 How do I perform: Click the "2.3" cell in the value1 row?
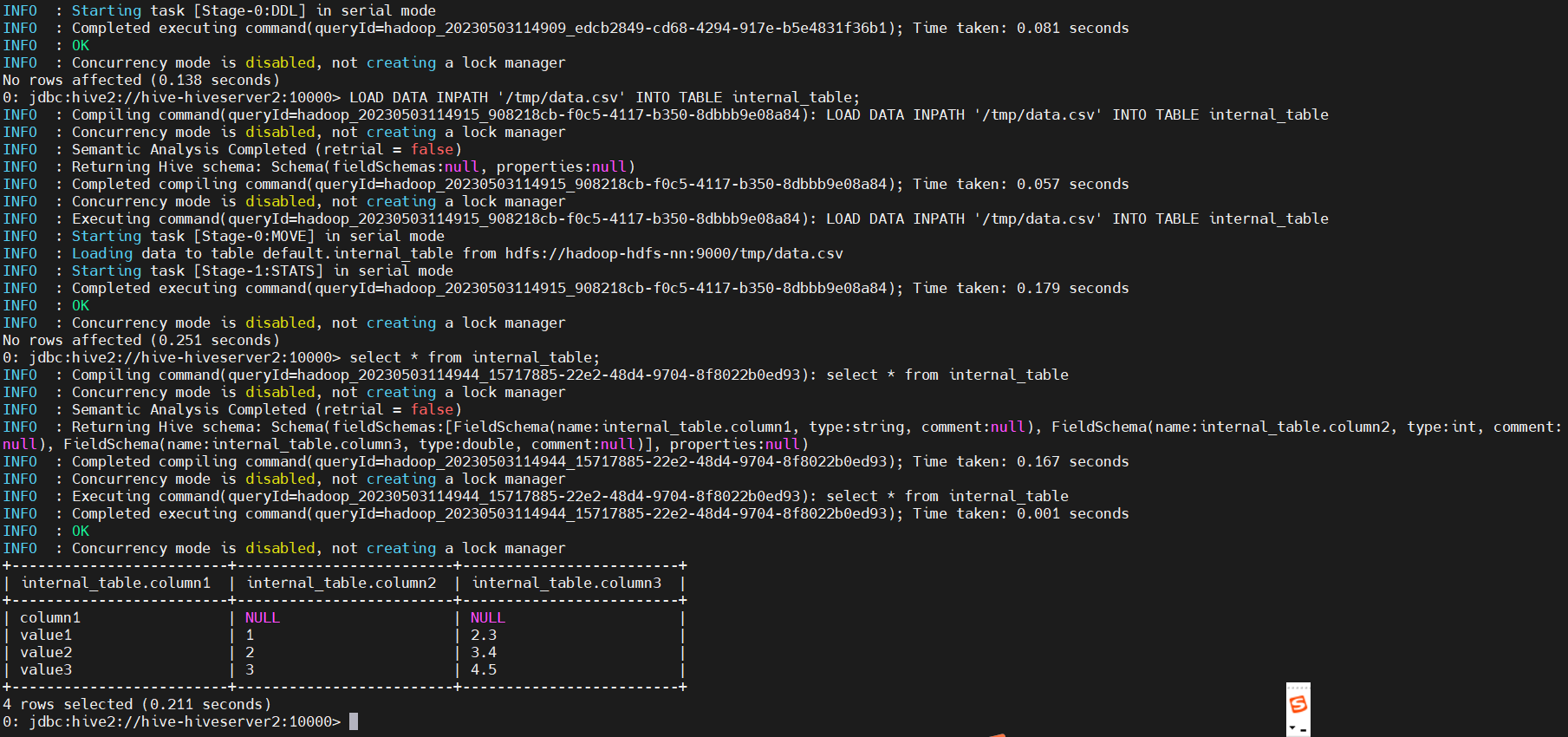(x=484, y=635)
